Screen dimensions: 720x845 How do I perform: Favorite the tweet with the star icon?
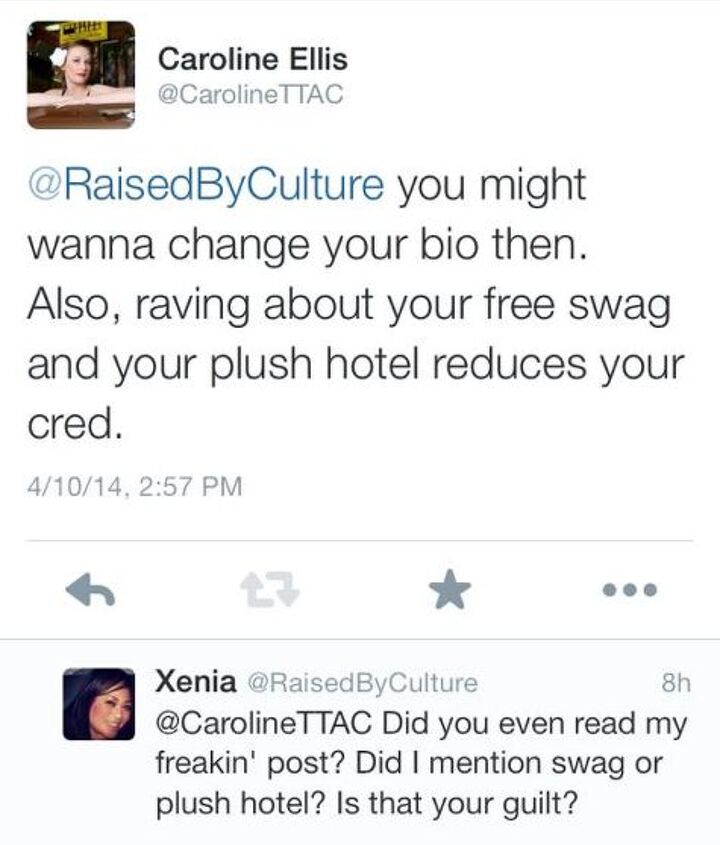[449, 591]
